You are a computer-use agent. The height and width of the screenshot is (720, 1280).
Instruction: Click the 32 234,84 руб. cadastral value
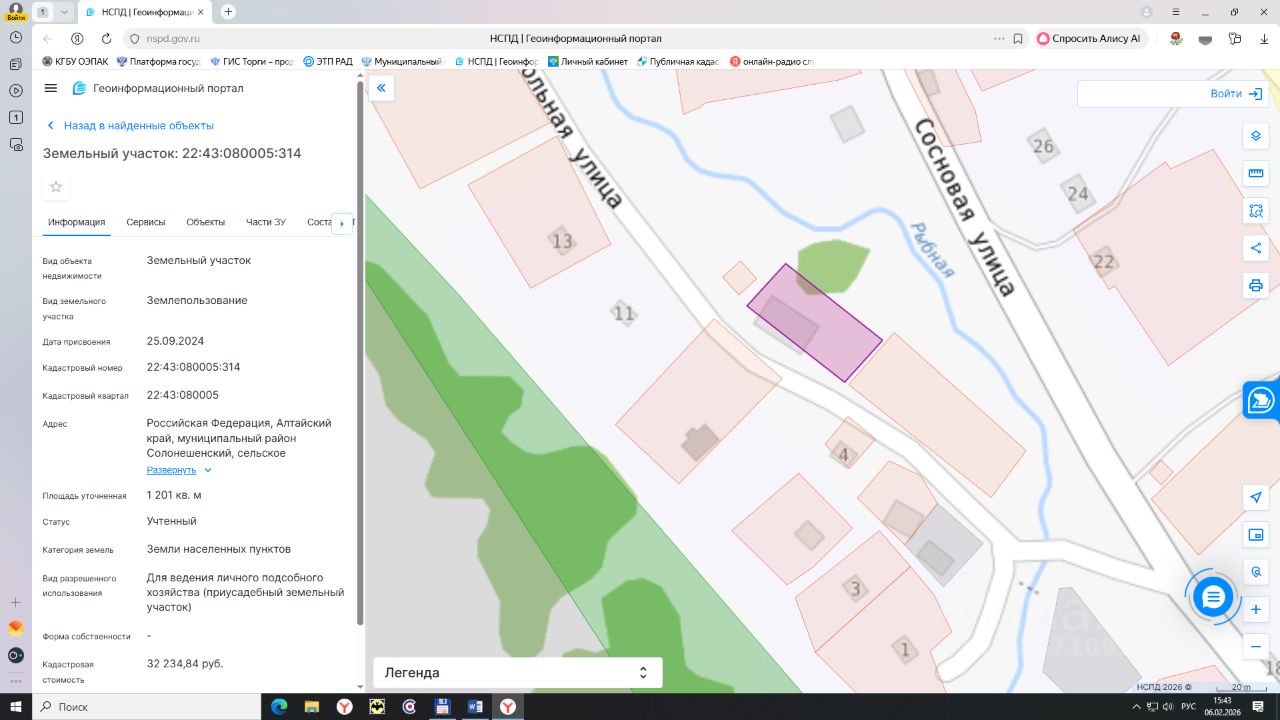click(x=185, y=663)
